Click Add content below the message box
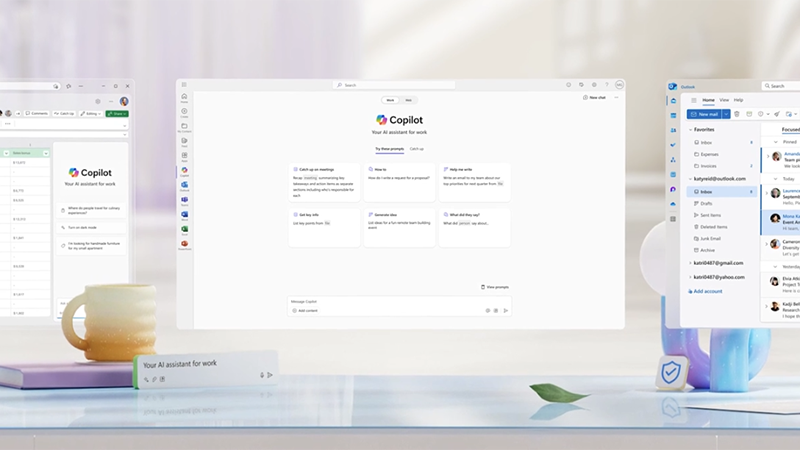The width and height of the screenshot is (800, 450). 305,310
